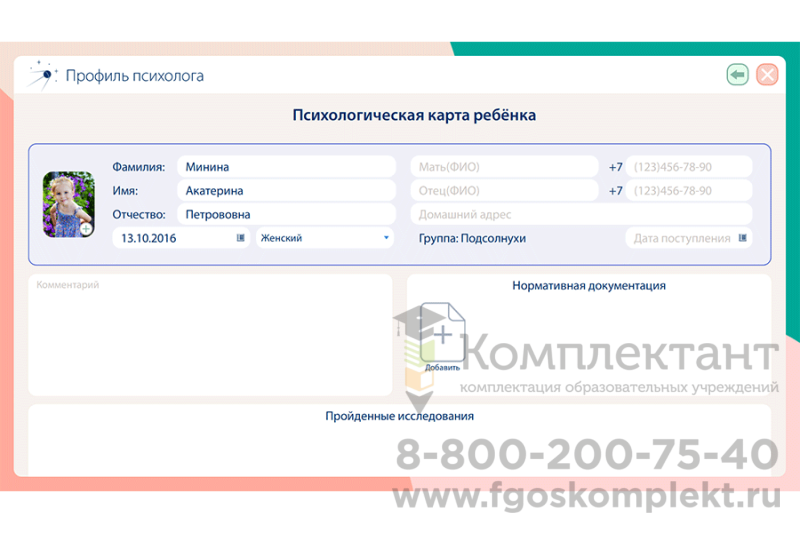
Task: Click the Имя field containing Акатерина
Action: [x=285, y=190]
